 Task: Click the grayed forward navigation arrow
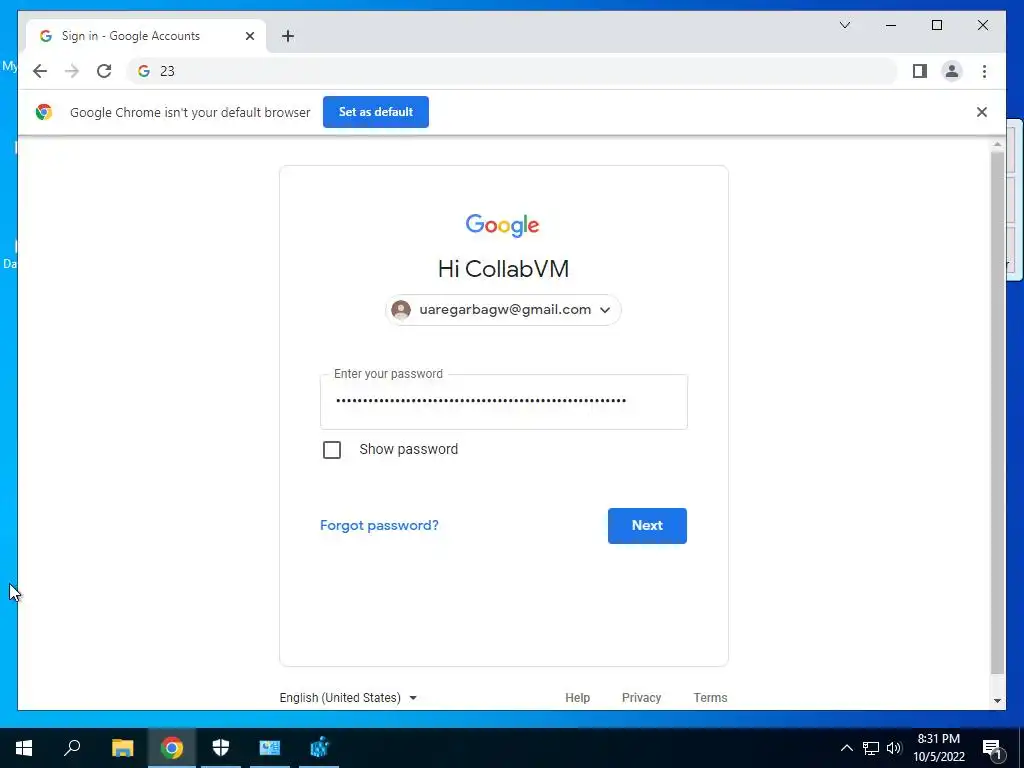[72, 71]
